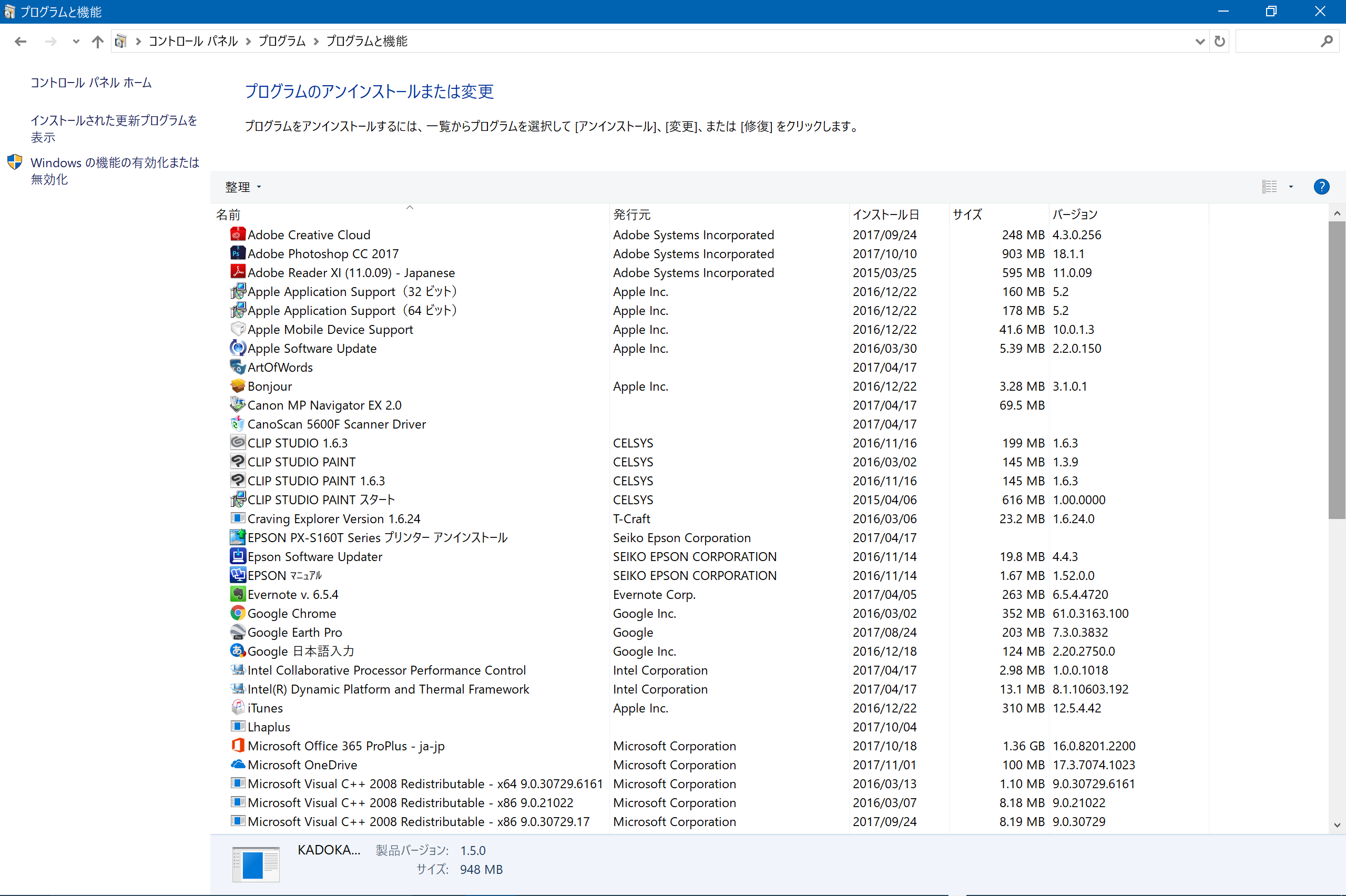Open help with the blue question mark
This screenshot has width=1346, height=896.
[x=1321, y=187]
